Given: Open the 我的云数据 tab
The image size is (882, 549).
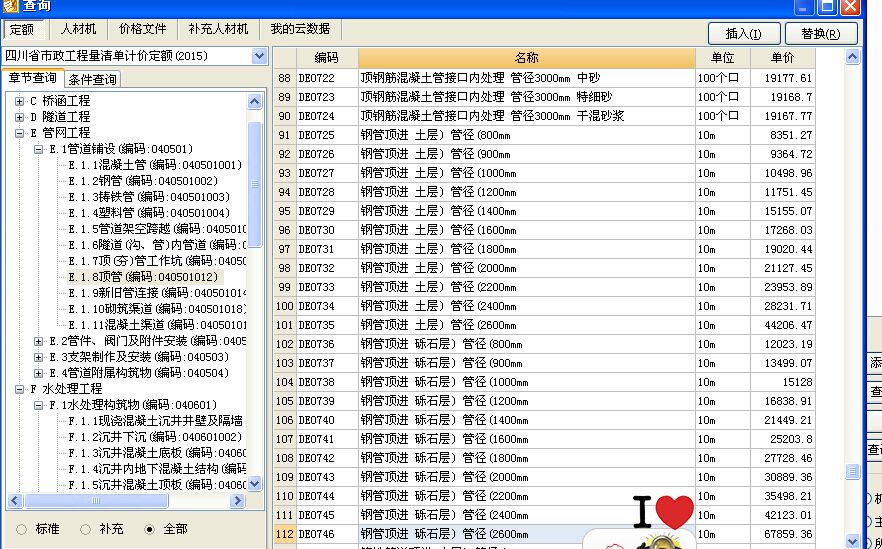Looking at the screenshot, I should 300,29.
